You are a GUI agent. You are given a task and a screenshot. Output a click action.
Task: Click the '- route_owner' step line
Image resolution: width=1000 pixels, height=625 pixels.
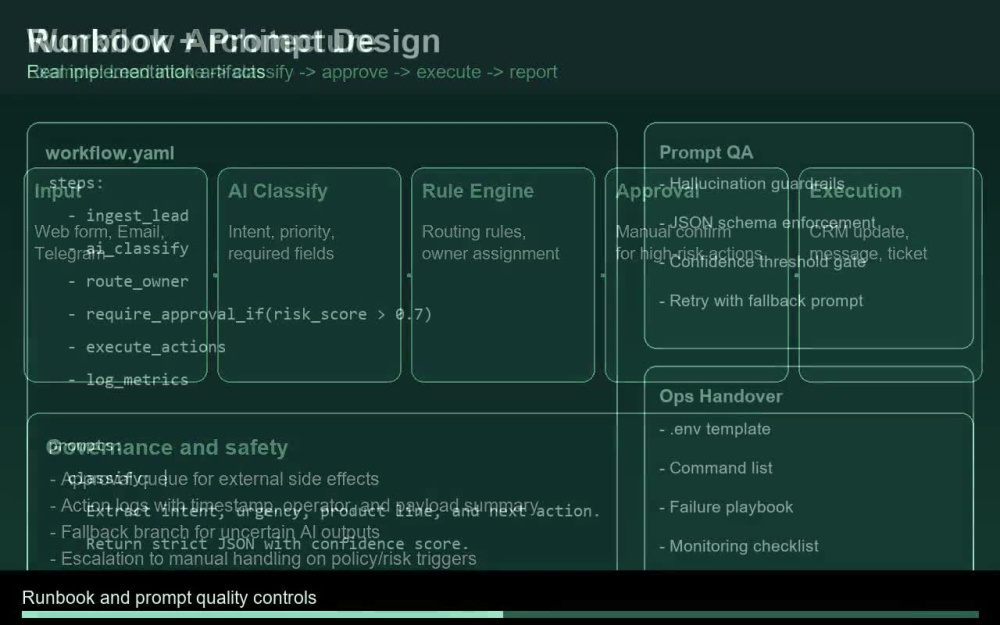[128, 281]
